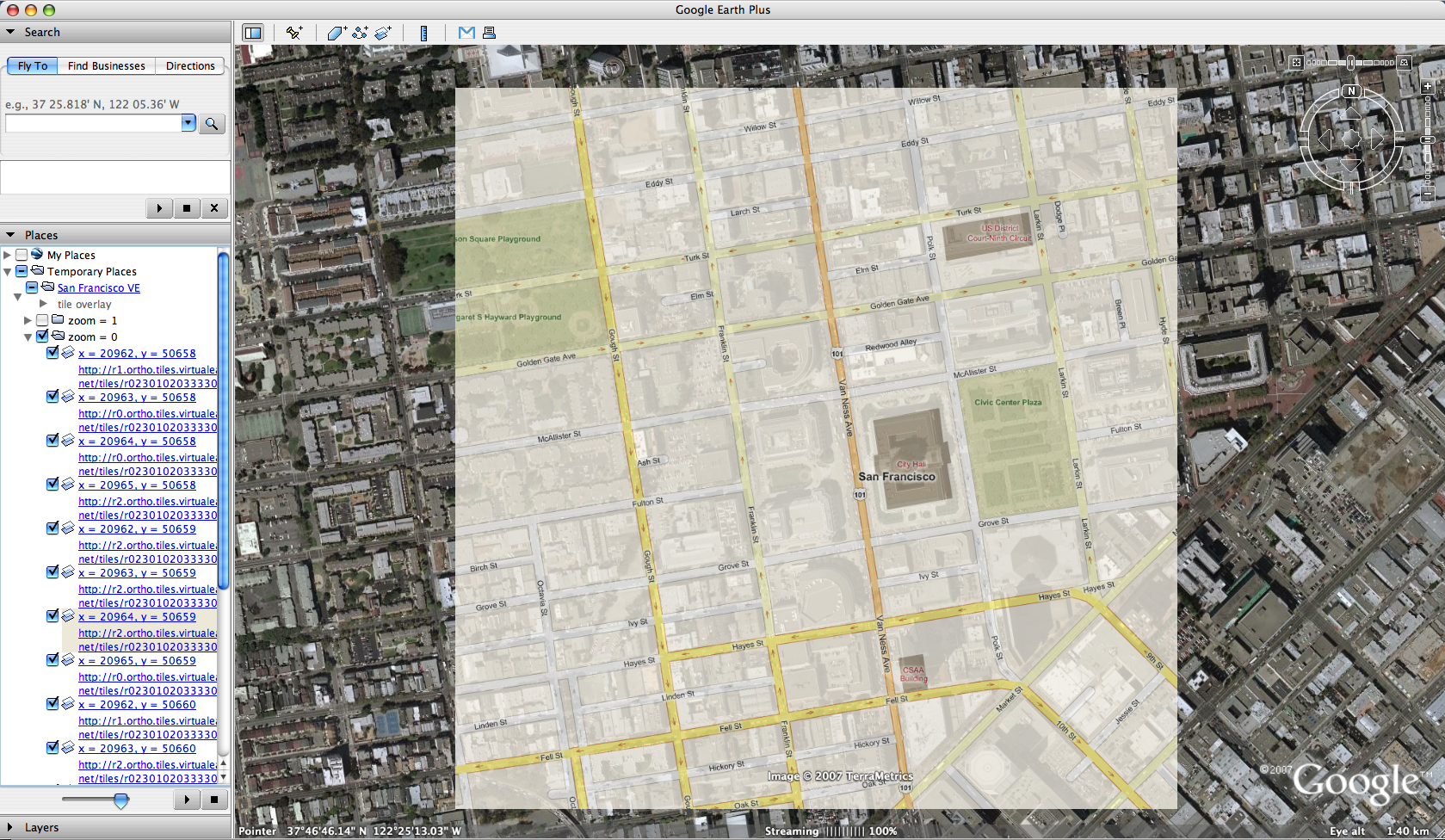Click the vertical zoom slider handle

click(1428, 139)
